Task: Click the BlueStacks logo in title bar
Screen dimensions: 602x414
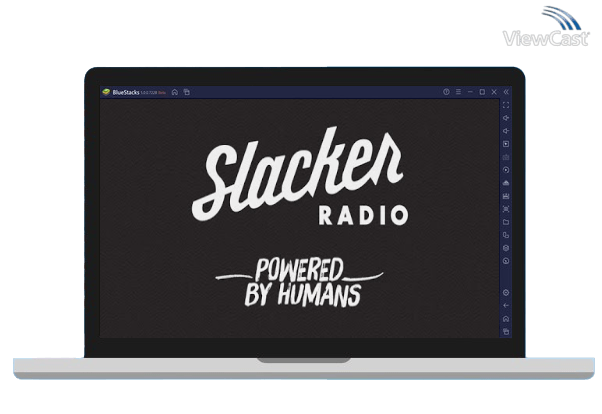Action: tap(106, 92)
